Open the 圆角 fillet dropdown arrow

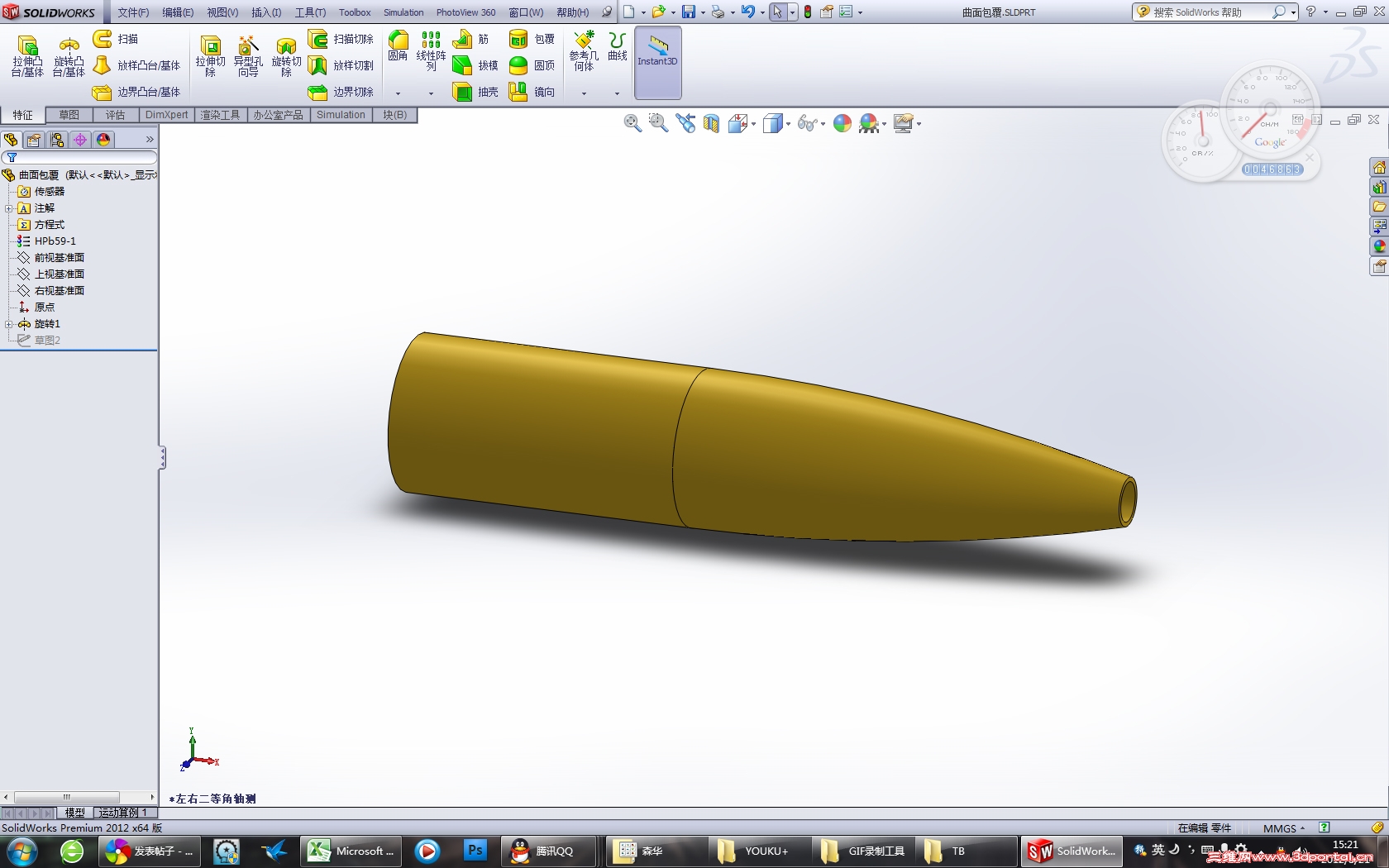pyautogui.click(x=398, y=93)
